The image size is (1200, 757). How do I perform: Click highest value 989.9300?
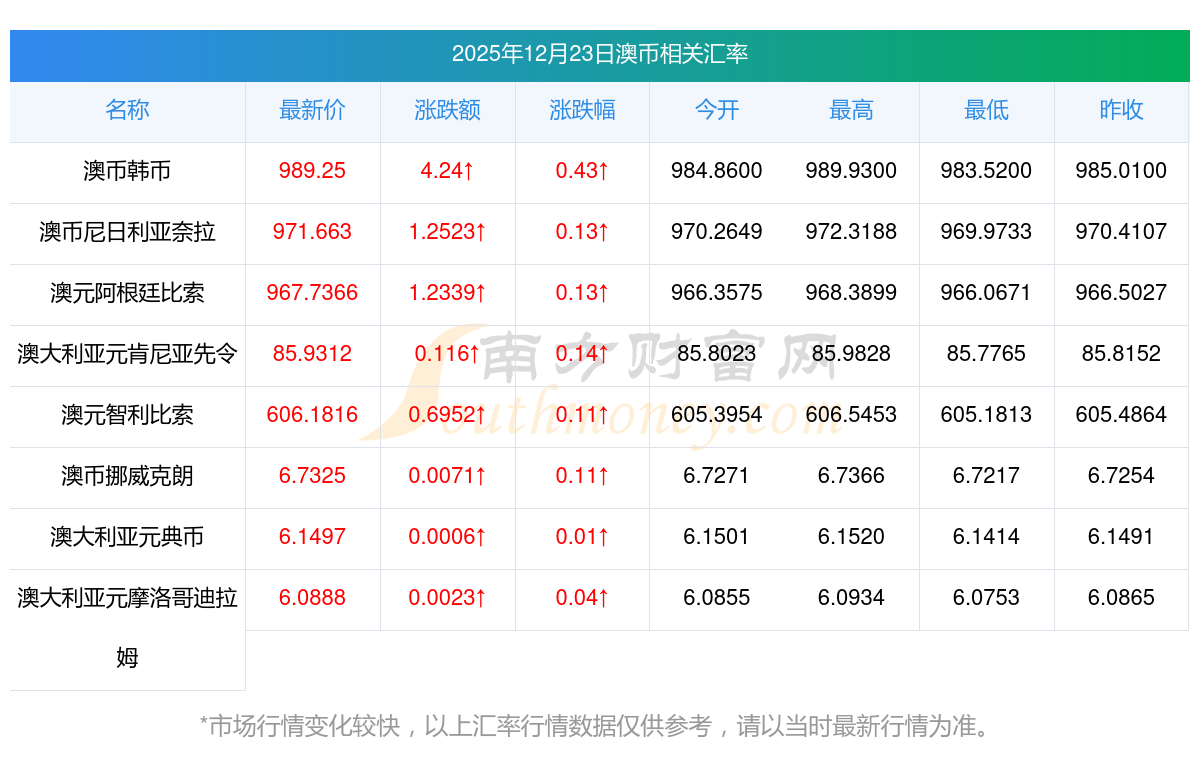tap(851, 171)
